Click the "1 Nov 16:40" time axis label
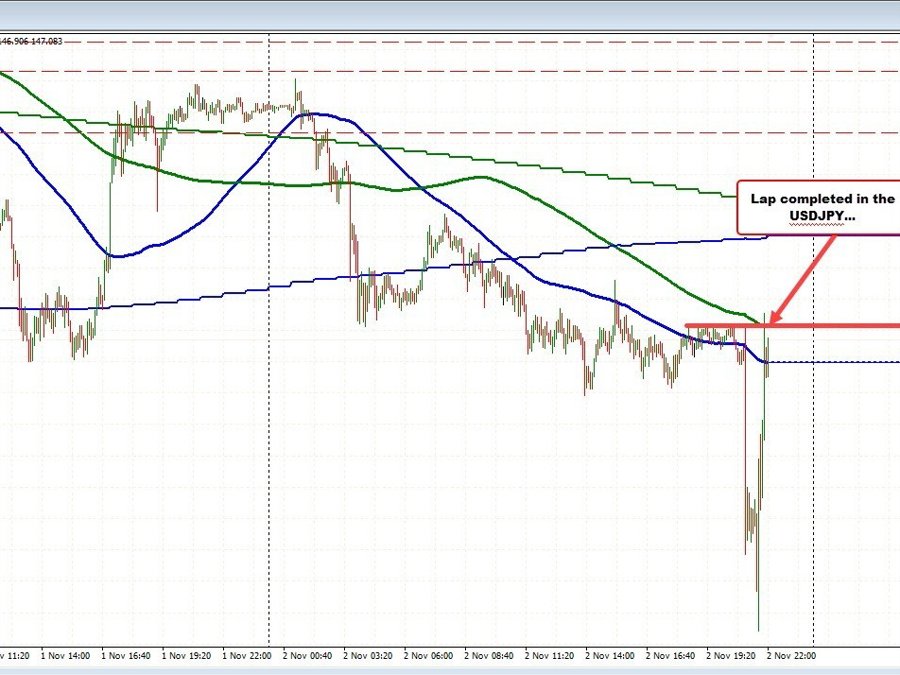The width and height of the screenshot is (900, 675). (126, 656)
